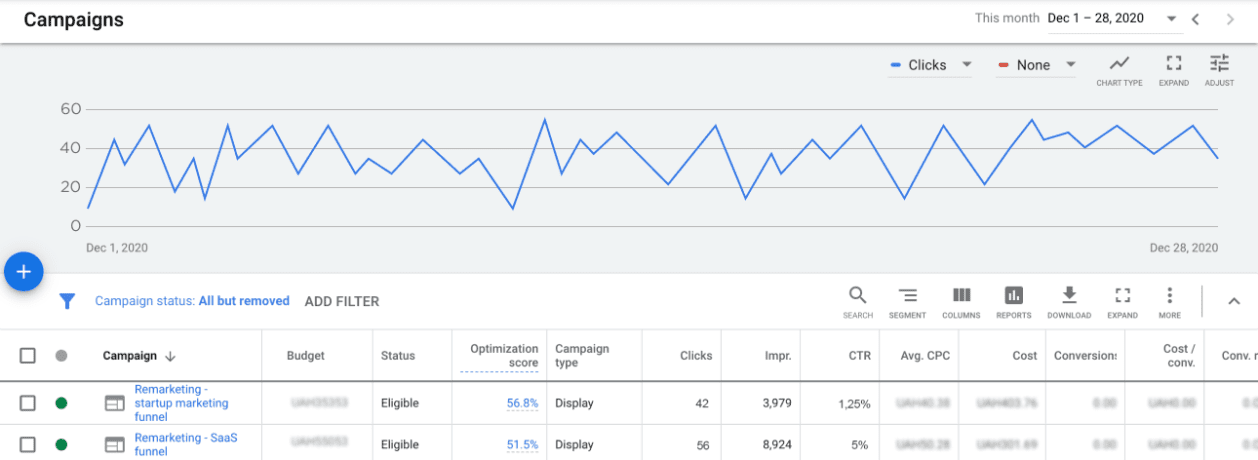Click the Reports icon

point(1013,301)
